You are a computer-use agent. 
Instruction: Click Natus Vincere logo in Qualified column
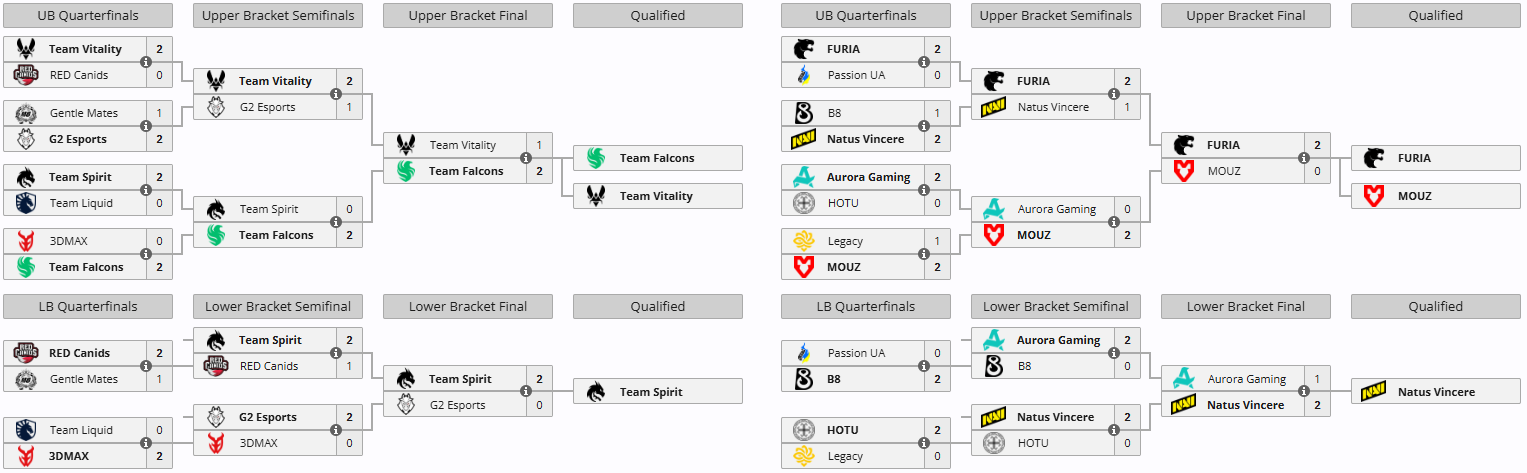[x=1374, y=392]
